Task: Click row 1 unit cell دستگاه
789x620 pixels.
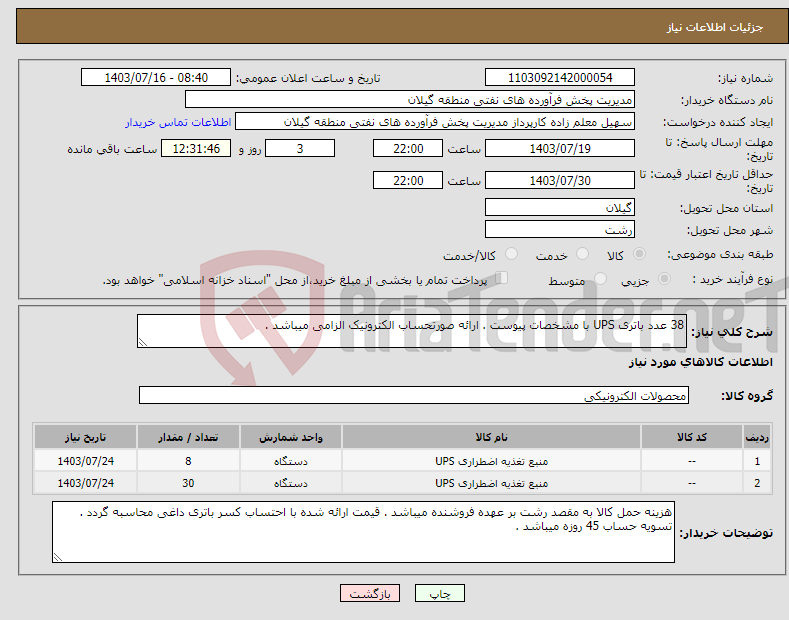Action: point(291,461)
